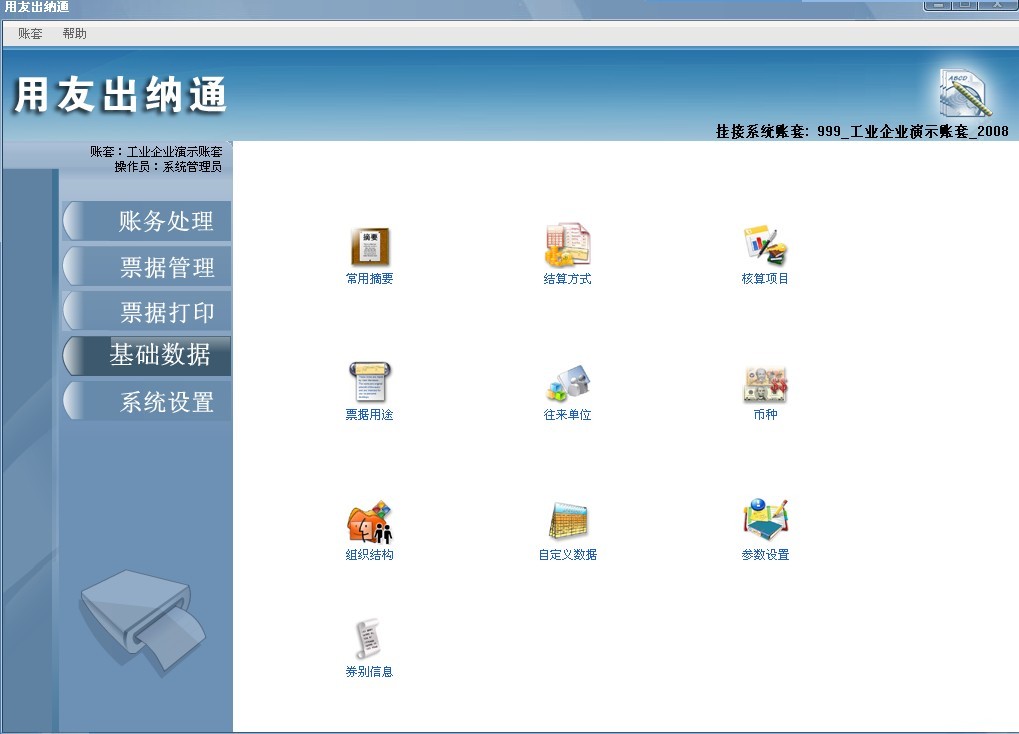Switch to 账务处理 section
The width and height of the screenshot is (1019, 734).
[x=147, y=221]
